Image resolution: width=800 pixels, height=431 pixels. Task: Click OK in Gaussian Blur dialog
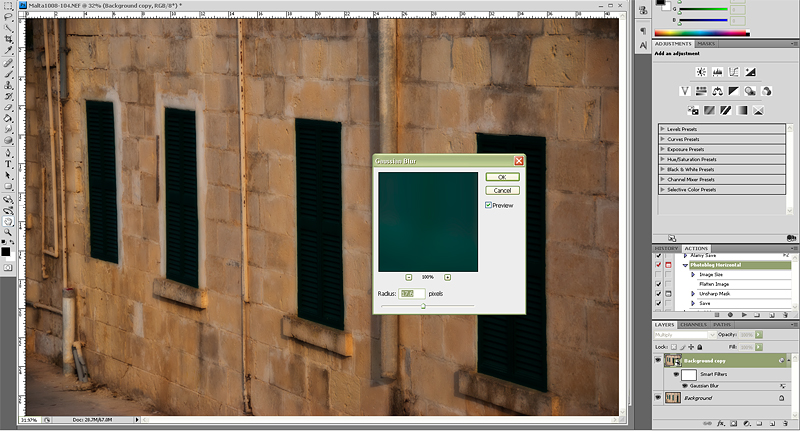coord(503,177)
